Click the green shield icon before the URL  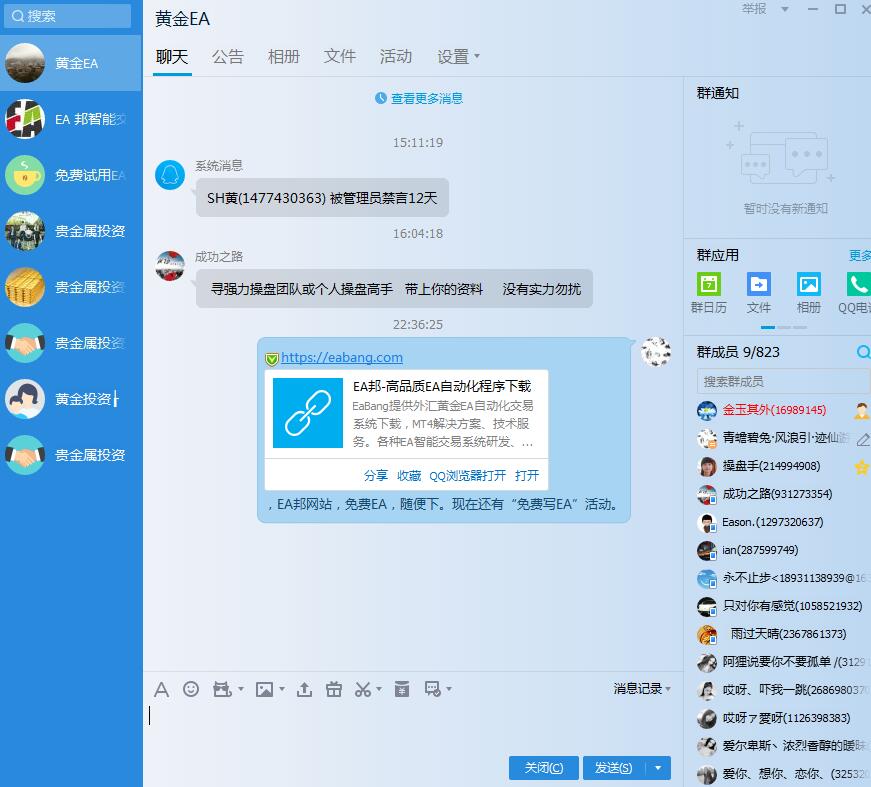tap(272, 359)
